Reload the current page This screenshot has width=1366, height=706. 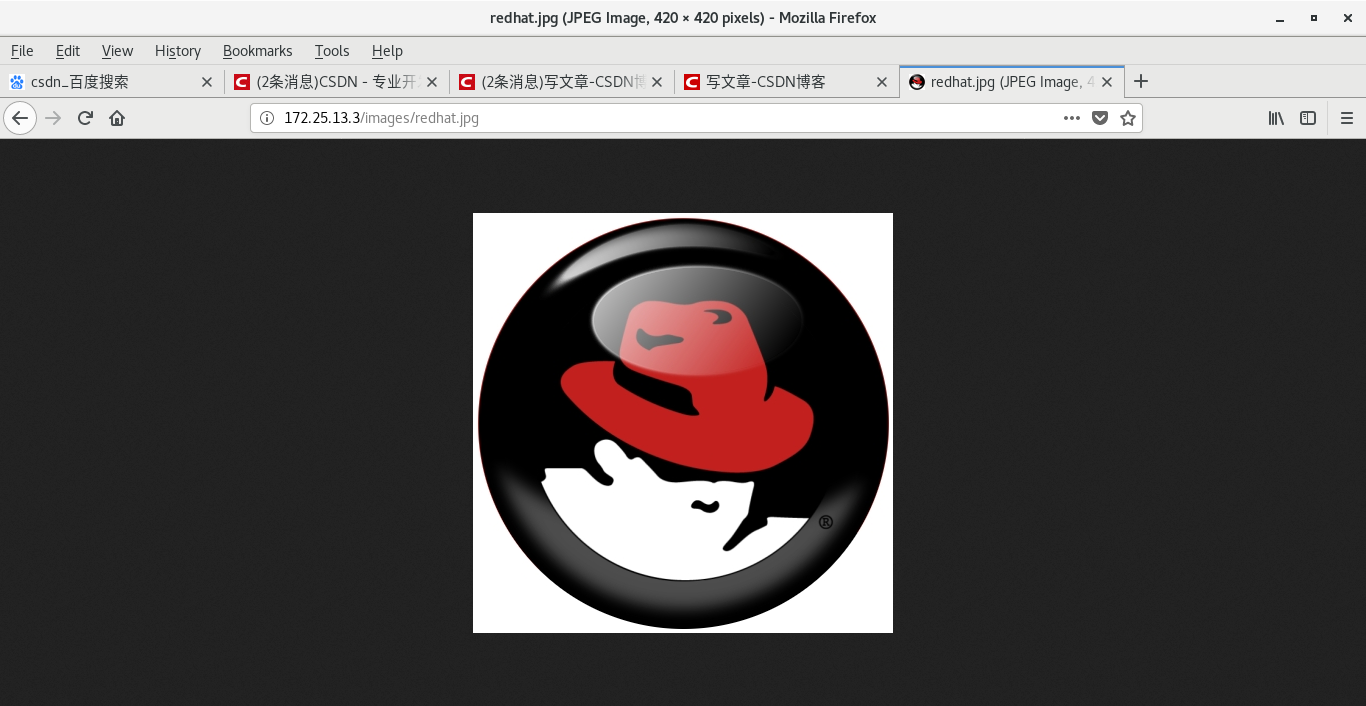click(85, 118)
